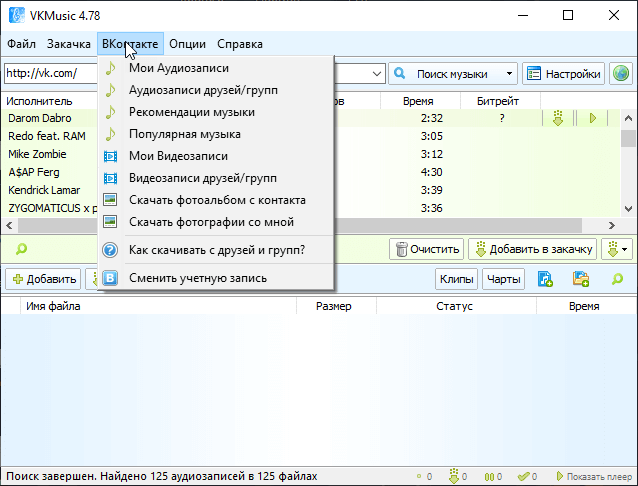Sort by Битрейт column header

point(500,101)
